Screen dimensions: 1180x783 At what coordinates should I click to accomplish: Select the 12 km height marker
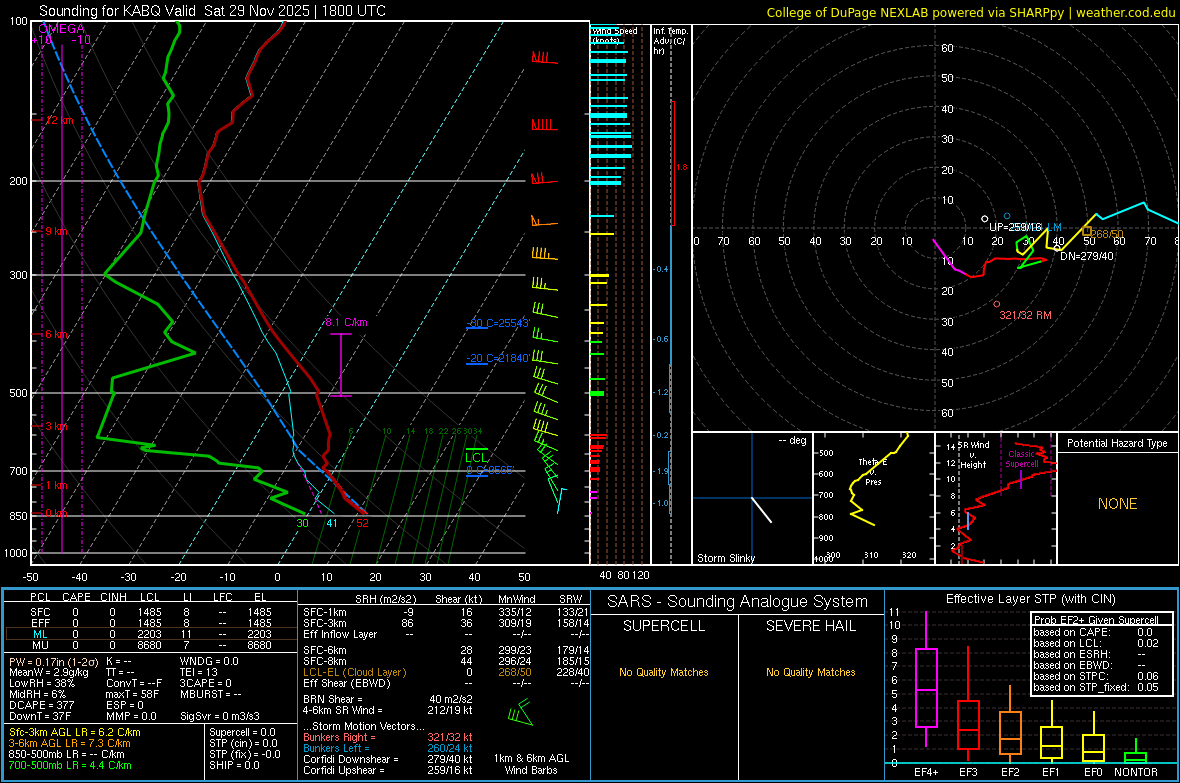(x=59, y=120)
